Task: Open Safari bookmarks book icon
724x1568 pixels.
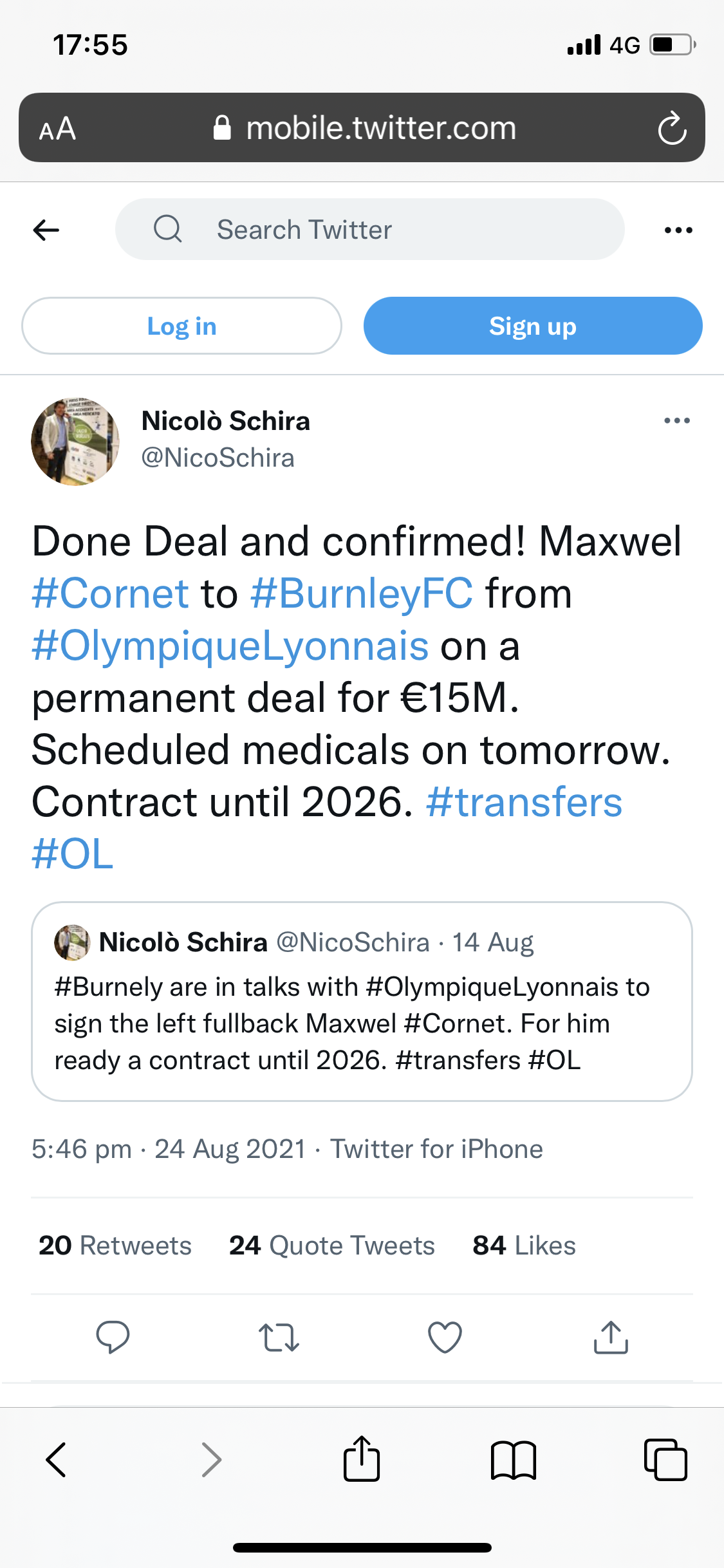Action: coord(513,1459)
